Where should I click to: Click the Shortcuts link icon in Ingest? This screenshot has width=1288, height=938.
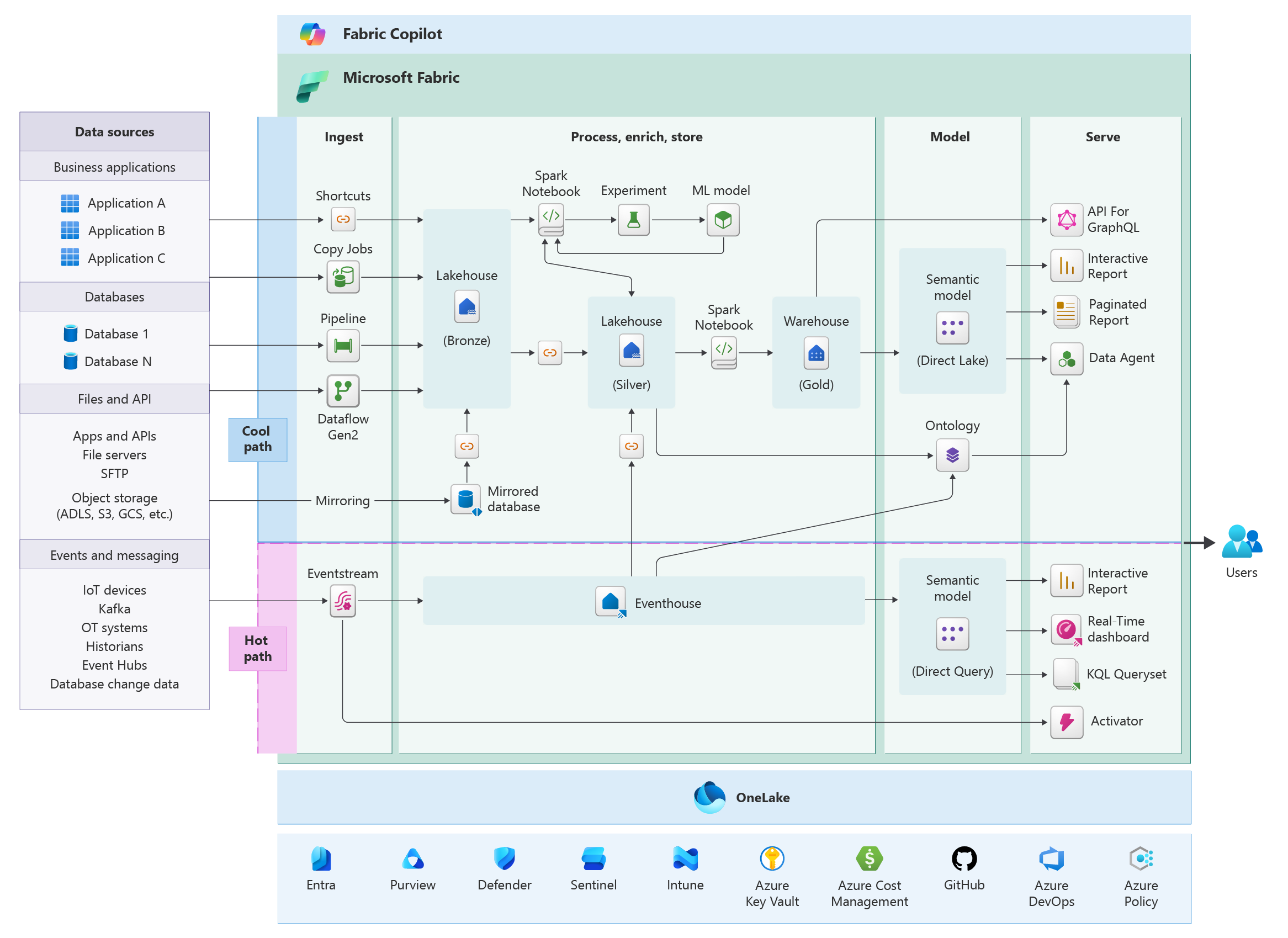point(343,219)
